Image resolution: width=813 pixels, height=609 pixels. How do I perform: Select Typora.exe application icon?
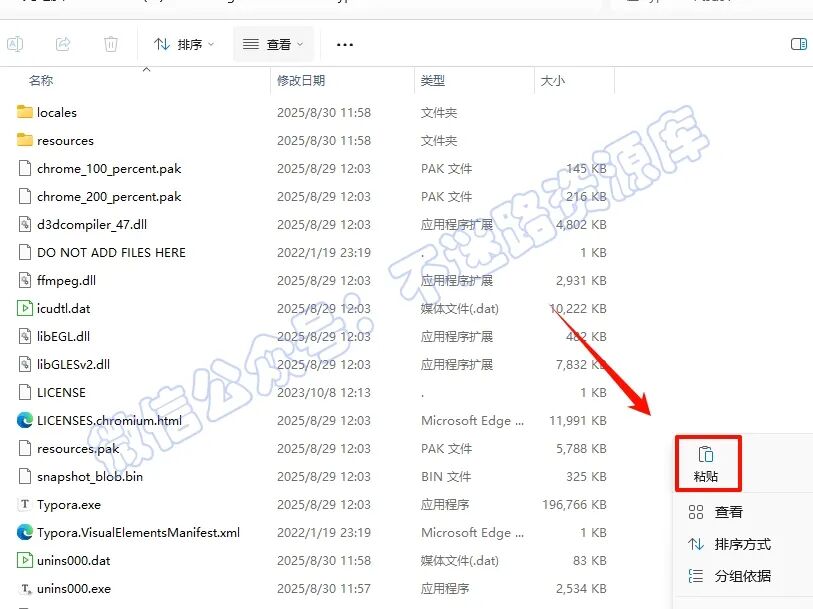pyautogui.click(x=24, y=504)
